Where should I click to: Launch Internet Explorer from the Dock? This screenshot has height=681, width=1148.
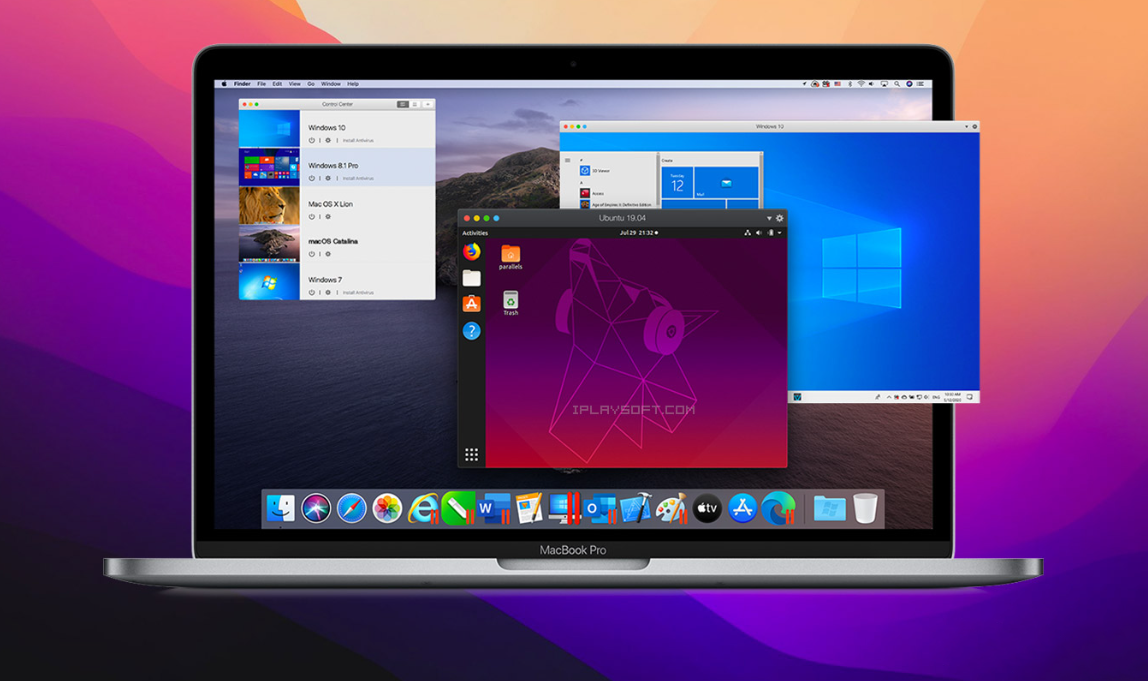point(423,508)
